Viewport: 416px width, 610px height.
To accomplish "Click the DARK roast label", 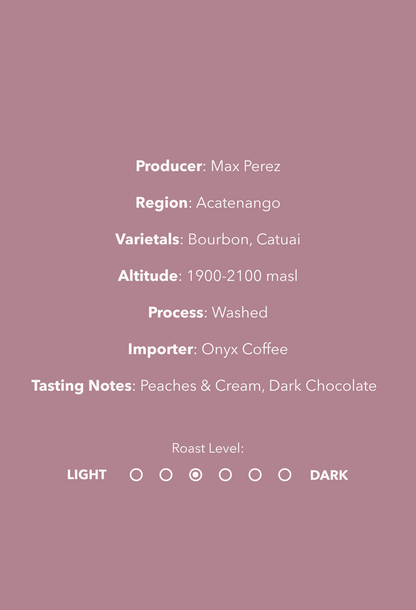I will tap(329, 475).
